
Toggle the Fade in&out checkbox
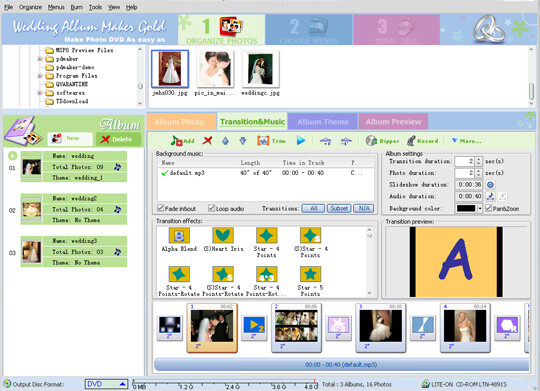160,208
